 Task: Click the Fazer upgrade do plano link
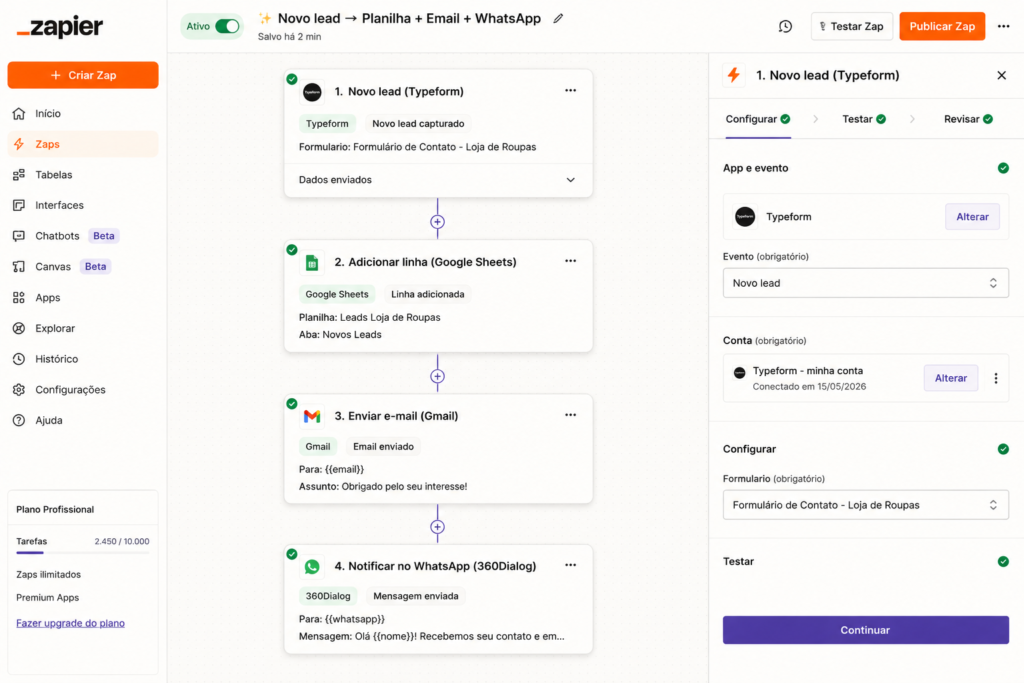tap(71, 623)
